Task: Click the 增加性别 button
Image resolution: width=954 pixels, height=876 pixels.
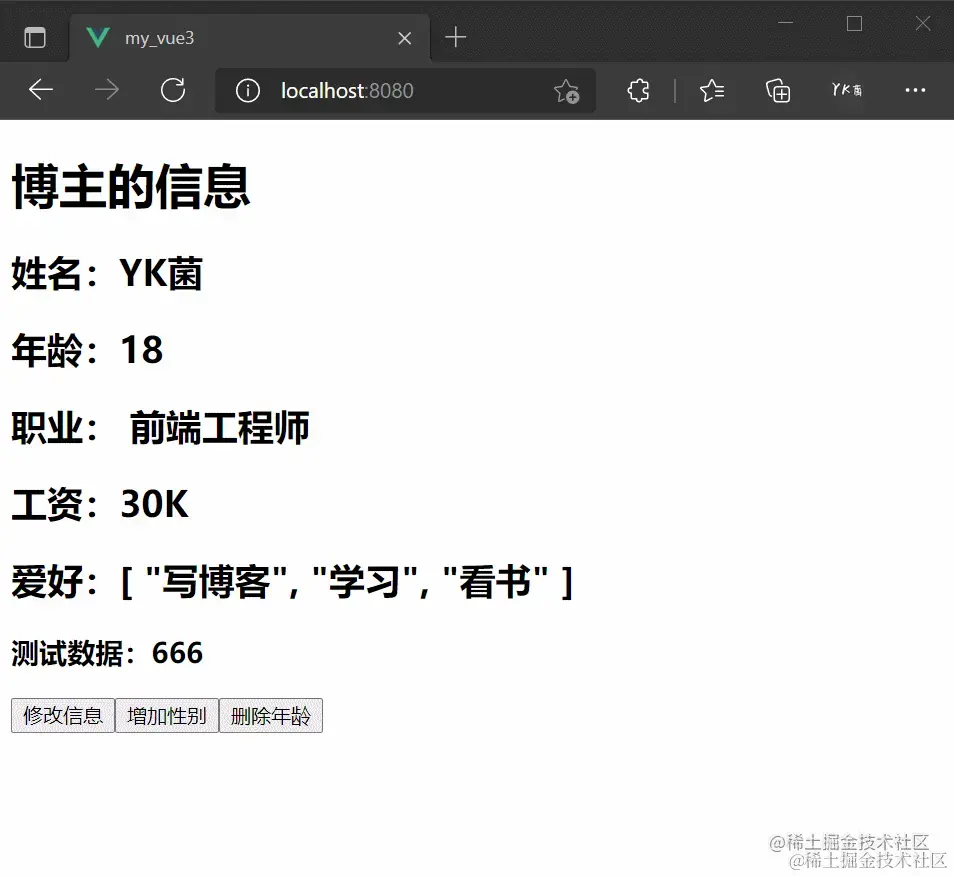Action: (167, 715)
